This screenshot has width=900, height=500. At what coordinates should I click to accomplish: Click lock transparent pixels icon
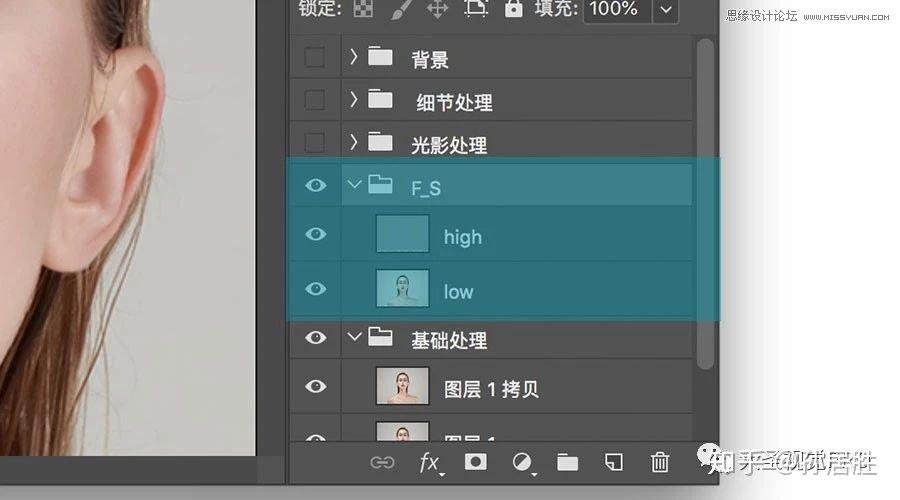[x=363, y=8]
